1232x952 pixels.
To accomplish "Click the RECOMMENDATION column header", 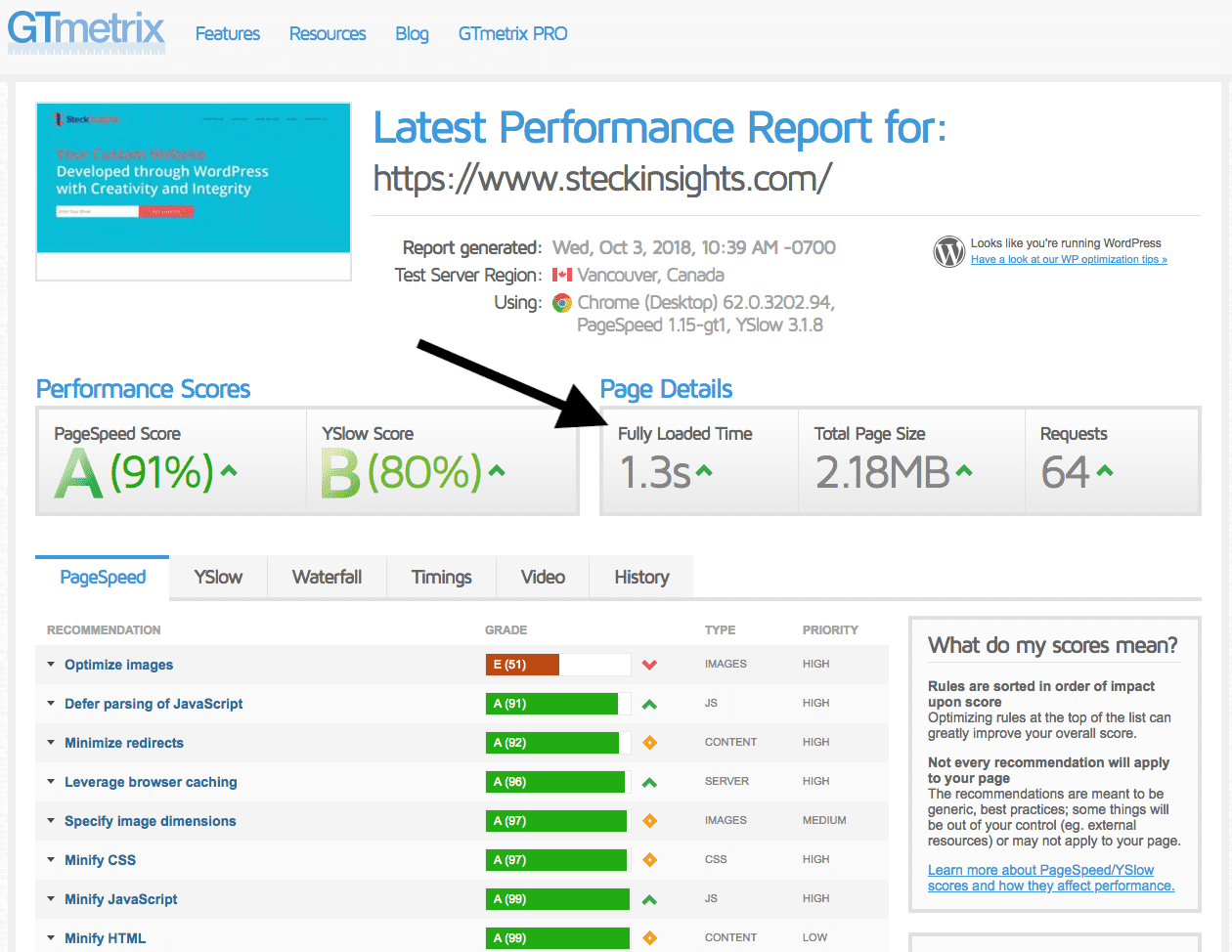I will [x=104, y=630].
